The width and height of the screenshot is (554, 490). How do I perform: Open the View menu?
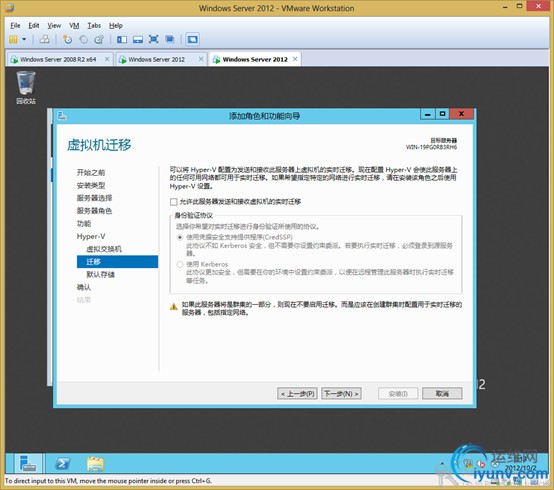tap(54, 25)
